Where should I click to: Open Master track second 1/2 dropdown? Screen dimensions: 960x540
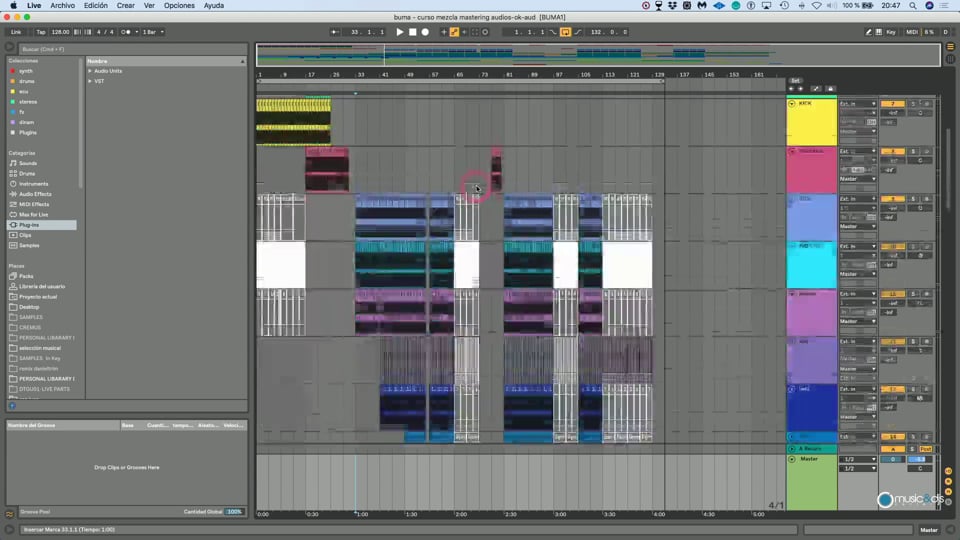click(858, 468)
